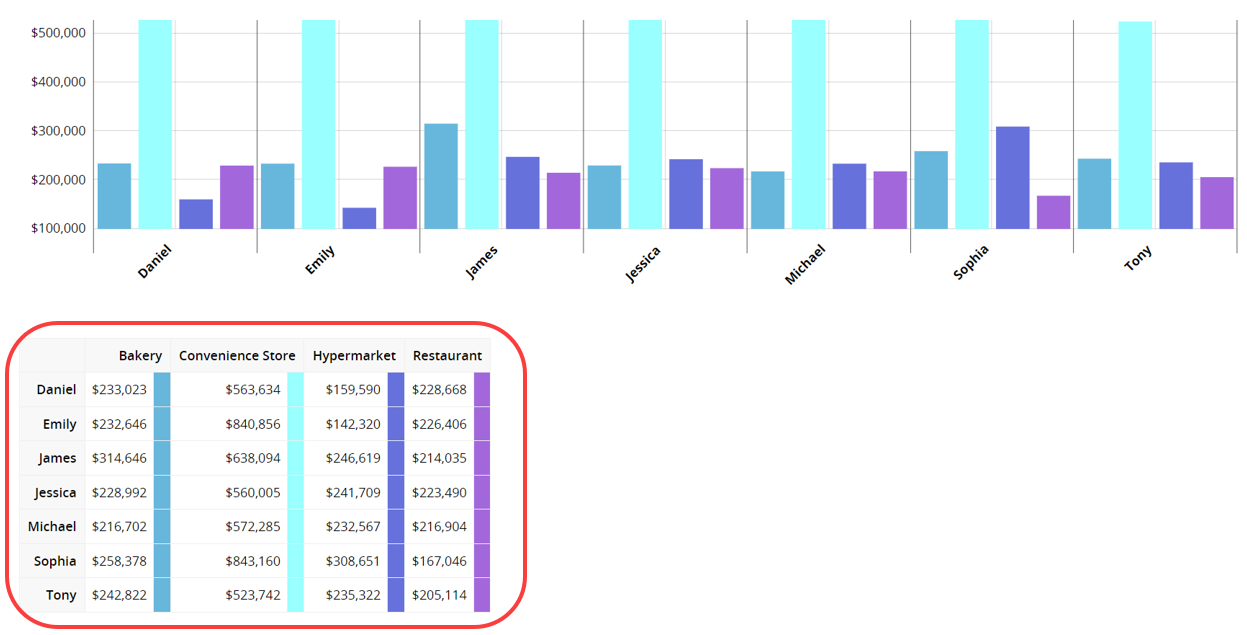Click Emily's cyan Convenience Store swatch in table
The image size is (1247, 635).
click(x=295, y=424)
